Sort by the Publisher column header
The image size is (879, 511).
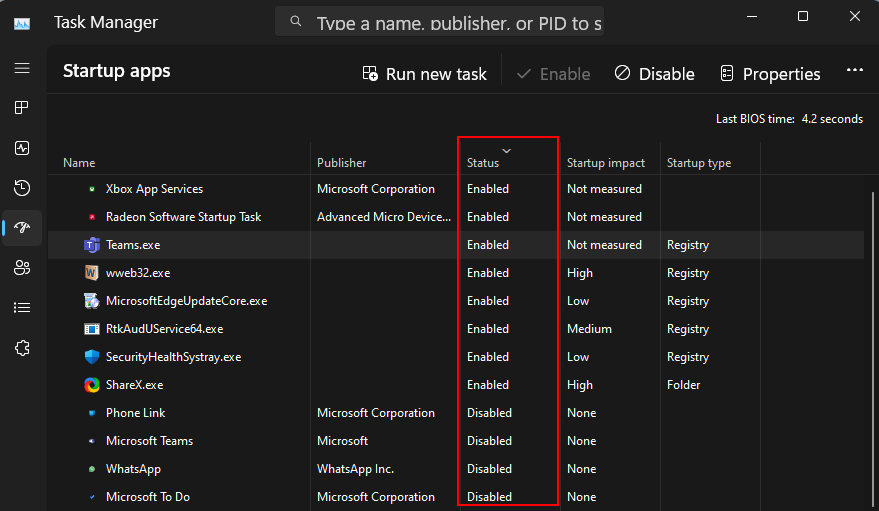coord(342,163)
